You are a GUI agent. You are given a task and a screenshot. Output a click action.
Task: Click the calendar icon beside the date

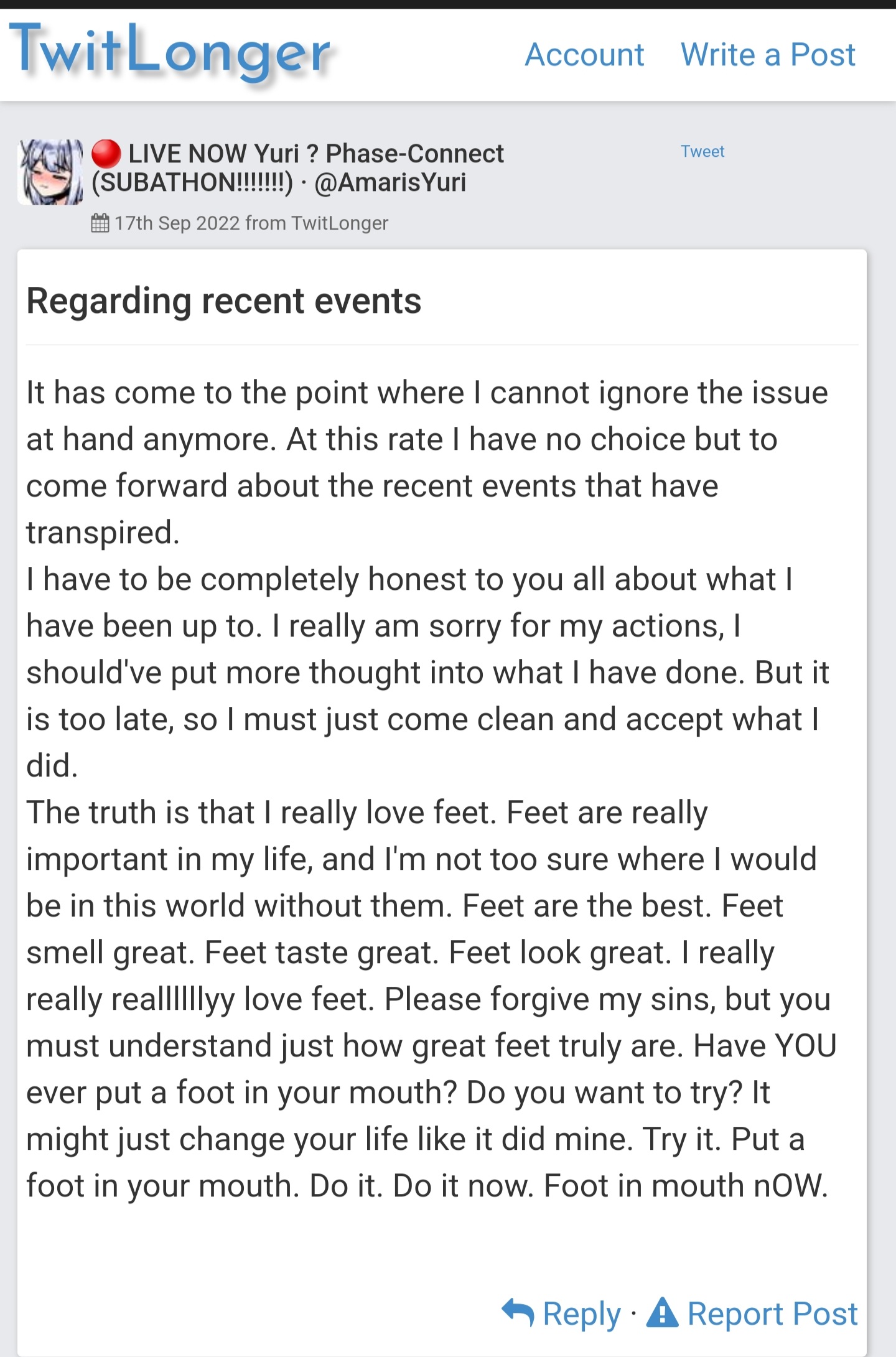tap(100, 223)
